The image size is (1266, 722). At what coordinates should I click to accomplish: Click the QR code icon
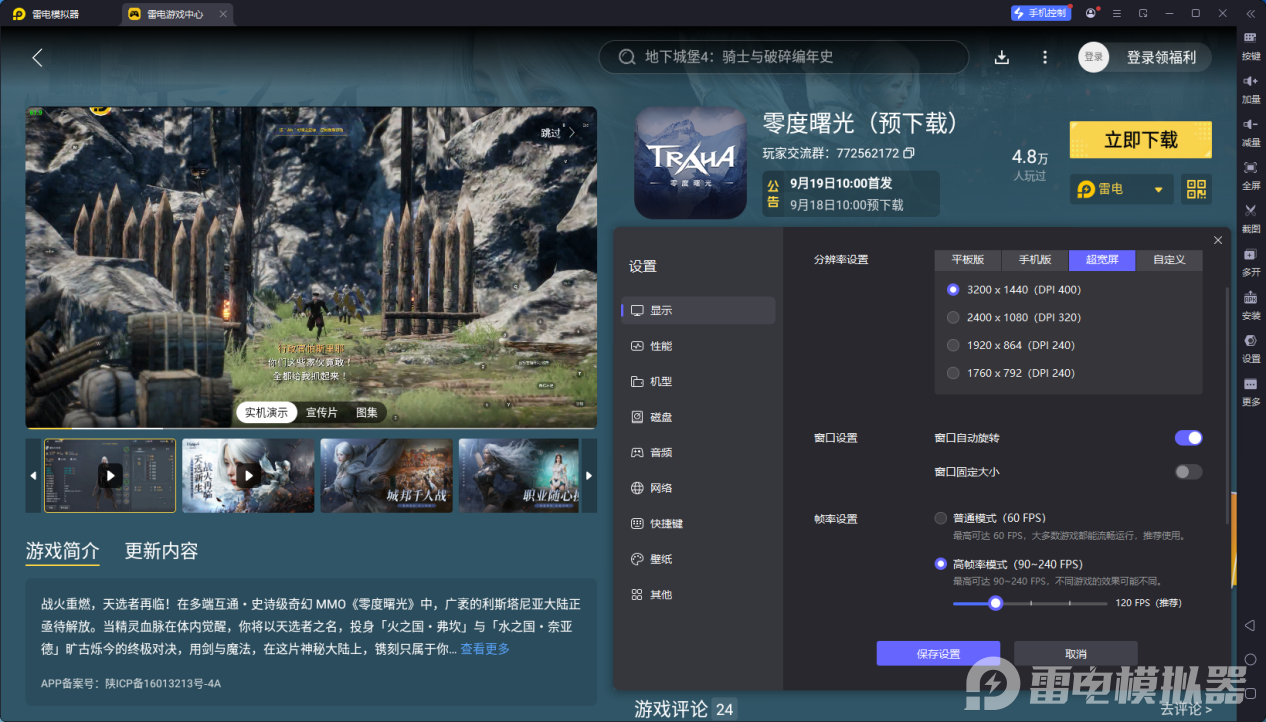pyautogui.click(x=1195, y=189)
